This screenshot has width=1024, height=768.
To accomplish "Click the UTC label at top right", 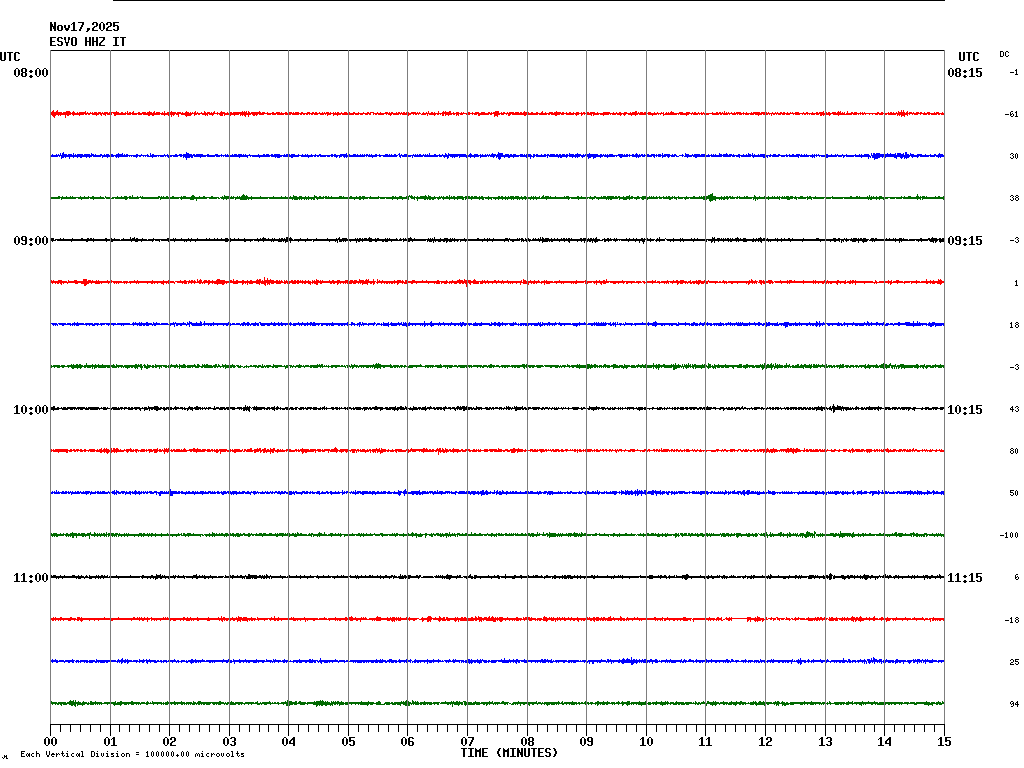I will click(968, 57).
